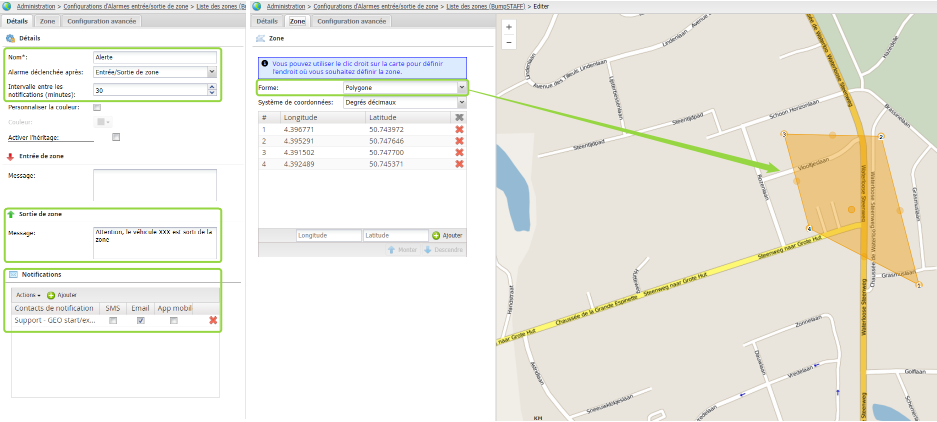Open Détails tab in right window

click(x=267, y=22)
